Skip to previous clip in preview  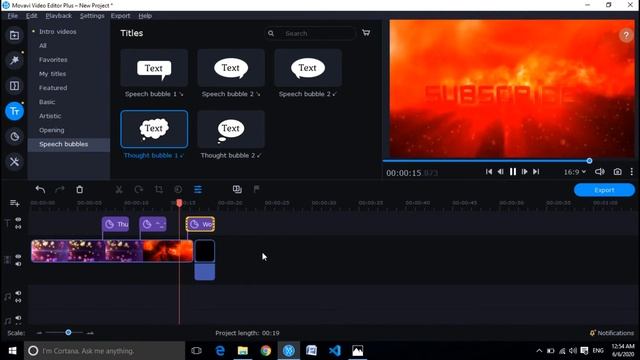[x=489, y=172]
